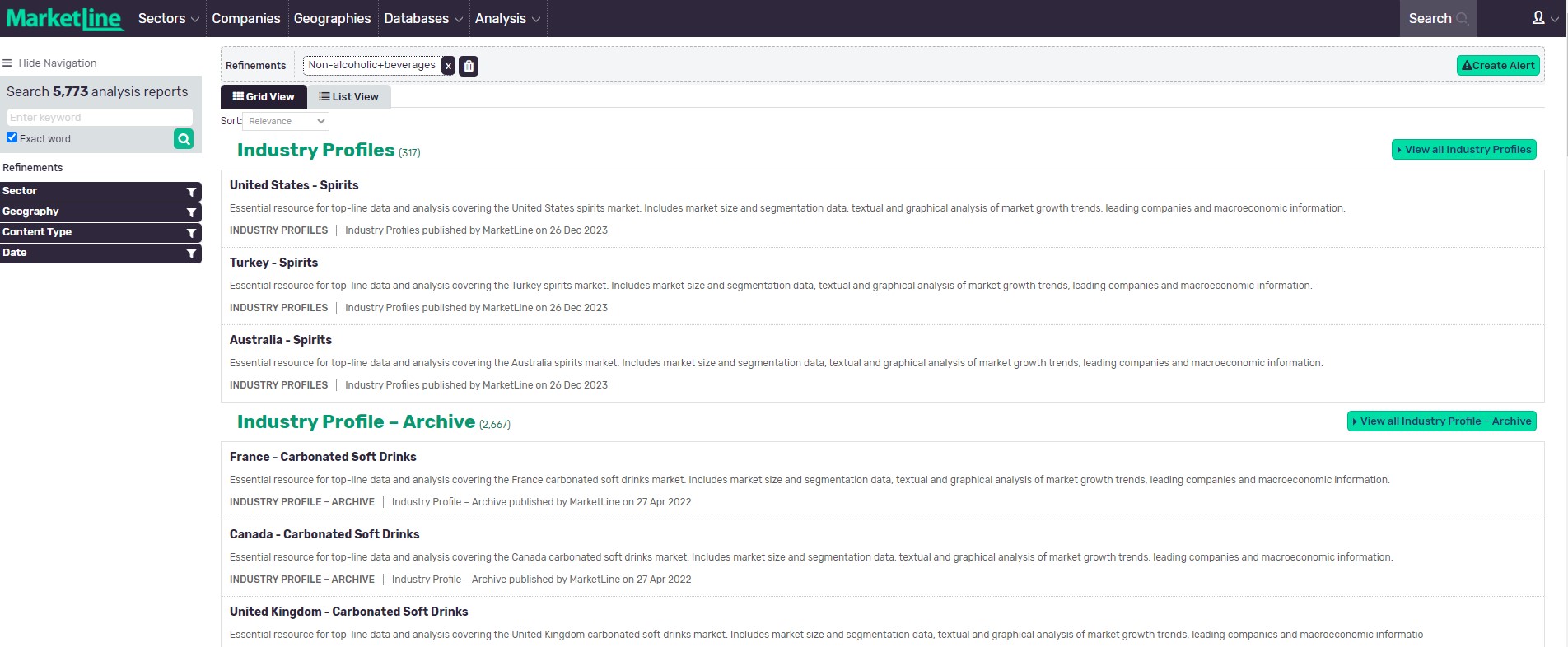Click the Geography filter funnel icon
This screenshot has width=1568, height=647.
pyautogui.click(x=191, y=212)
